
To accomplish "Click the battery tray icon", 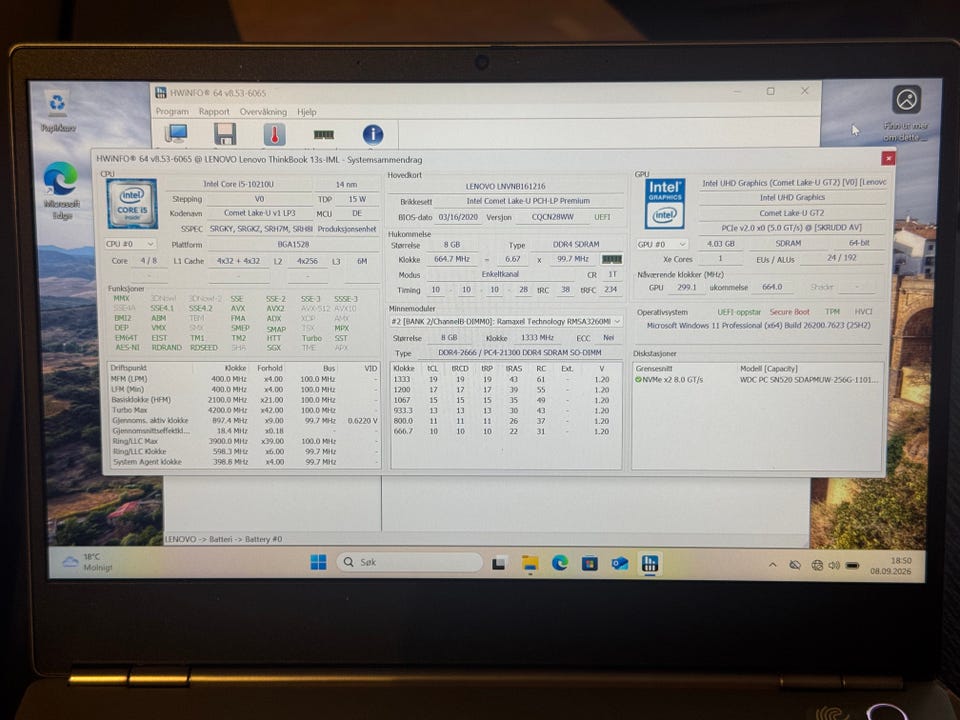I will (x=852, y=565).
